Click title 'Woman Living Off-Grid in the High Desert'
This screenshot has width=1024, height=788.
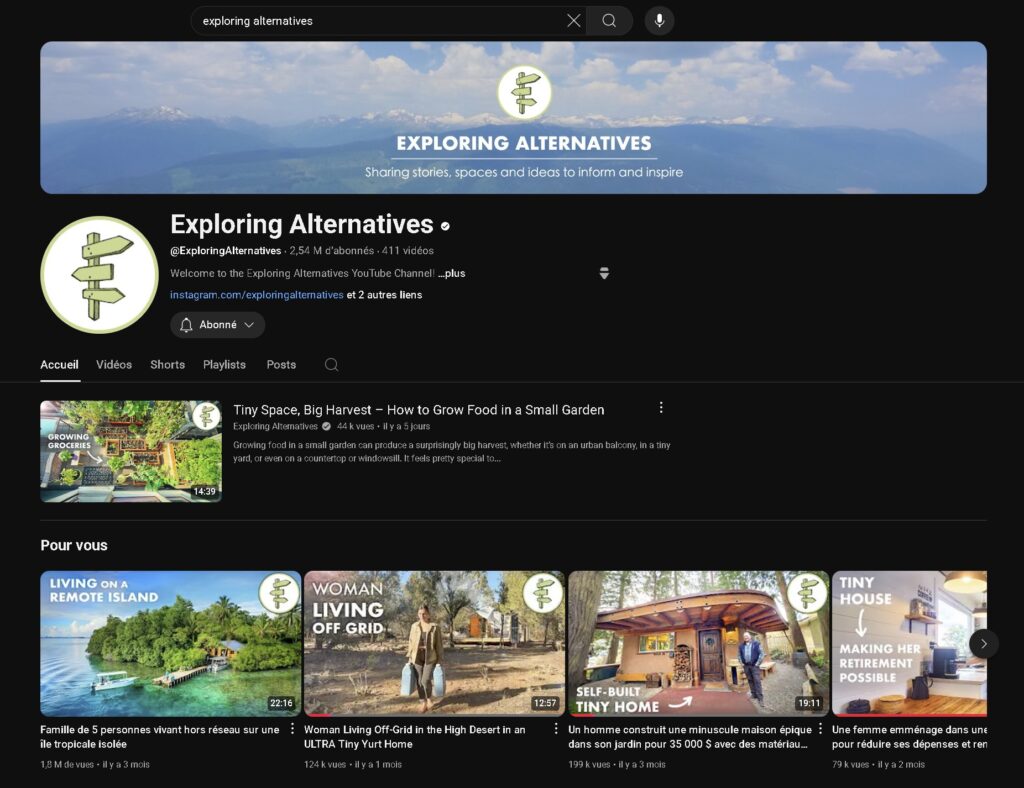coord(415,736)
